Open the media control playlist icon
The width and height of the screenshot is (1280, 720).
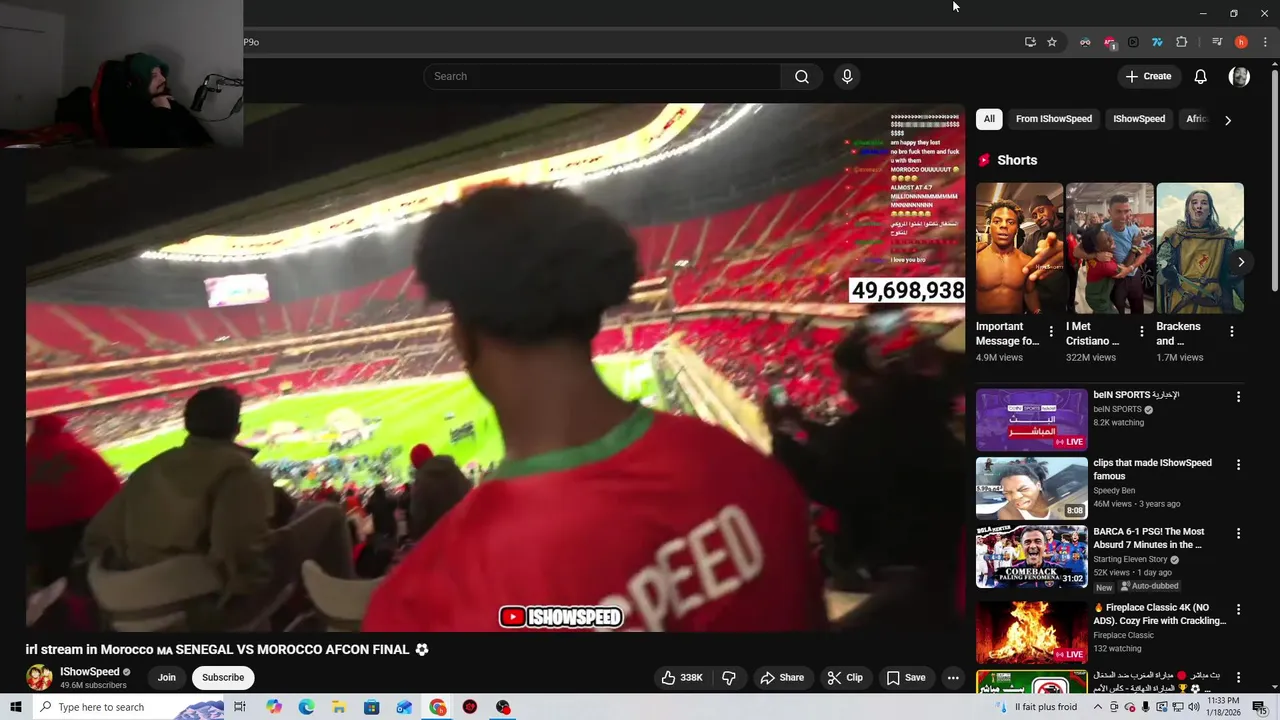coord(1217,42)
